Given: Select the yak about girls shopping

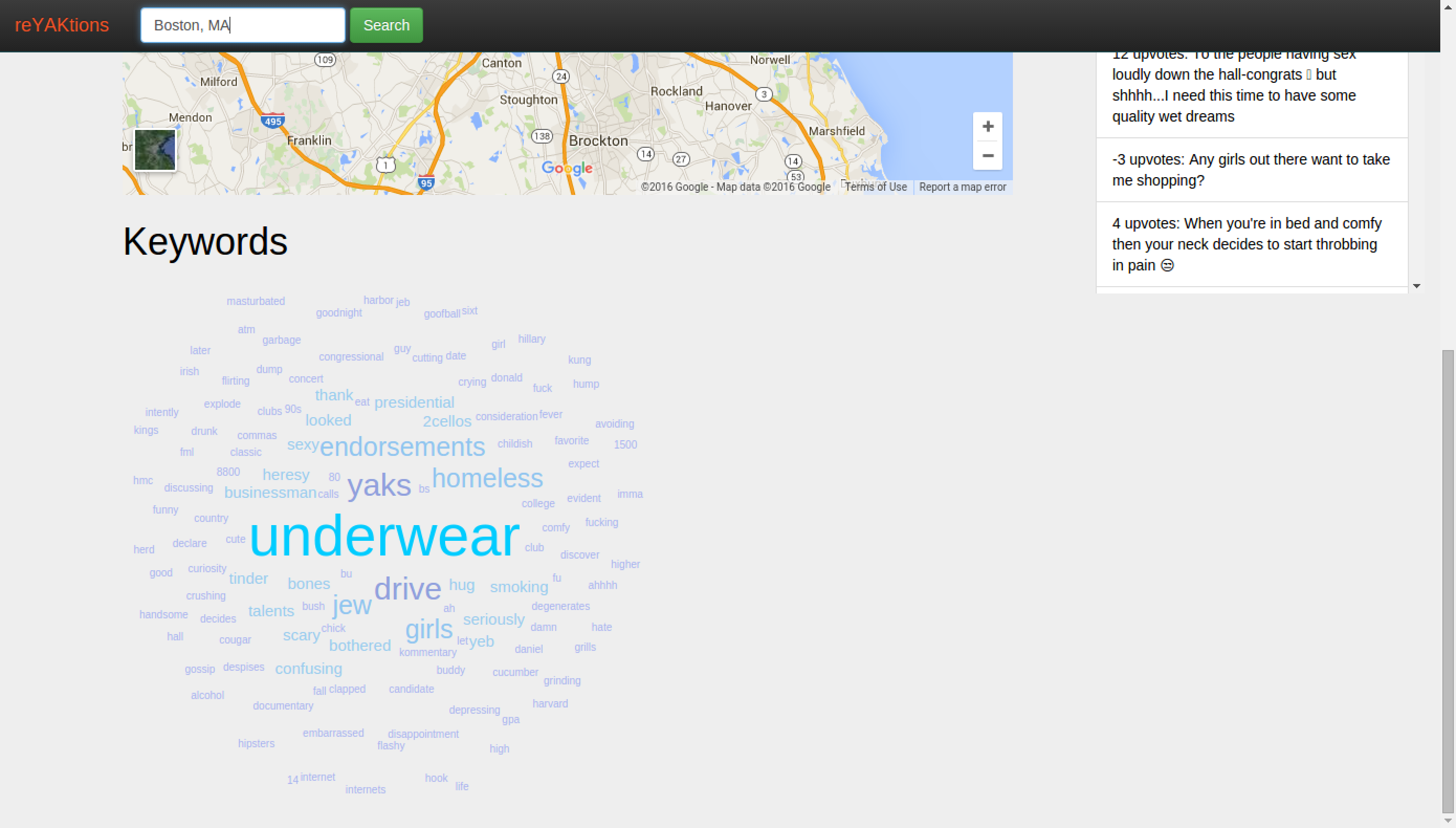Looking at the screenshot, I should tap(1251, 169).
